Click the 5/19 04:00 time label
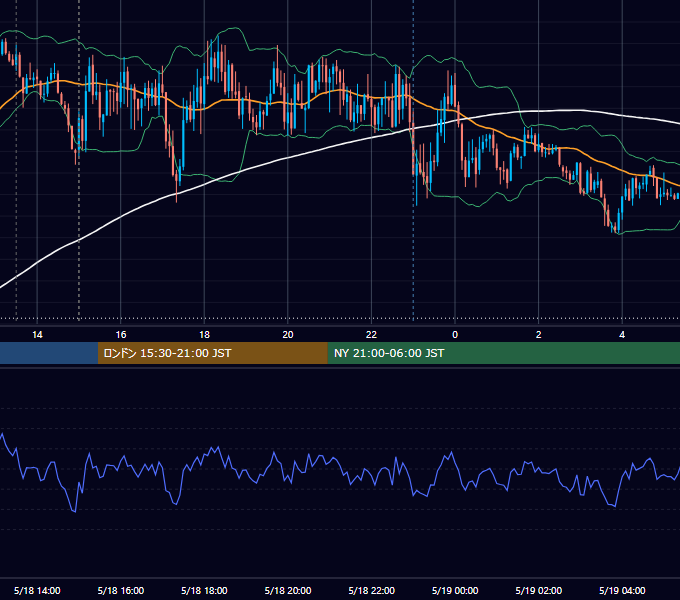 622,590
